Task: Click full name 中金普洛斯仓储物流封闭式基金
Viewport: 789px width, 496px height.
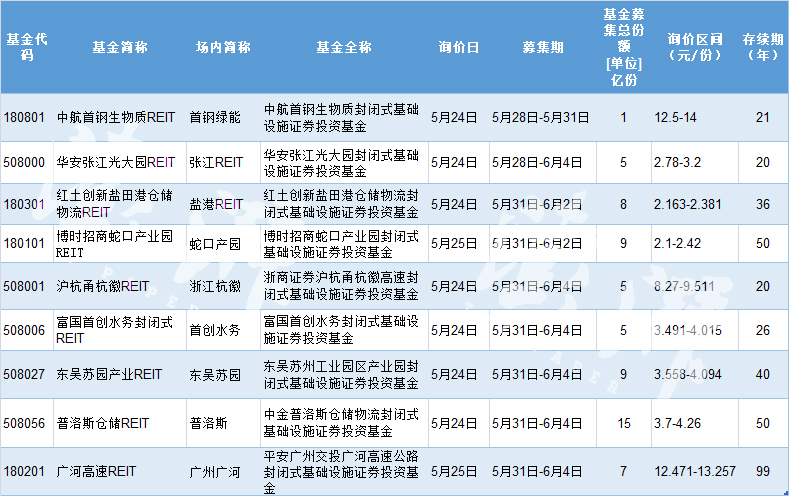Action: [x=341, y=423]
